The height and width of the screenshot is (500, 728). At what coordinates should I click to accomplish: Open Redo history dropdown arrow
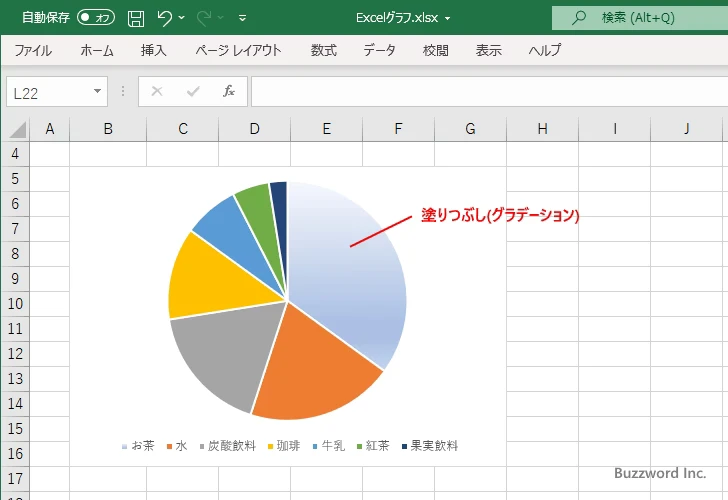click(x=221, y=18)
